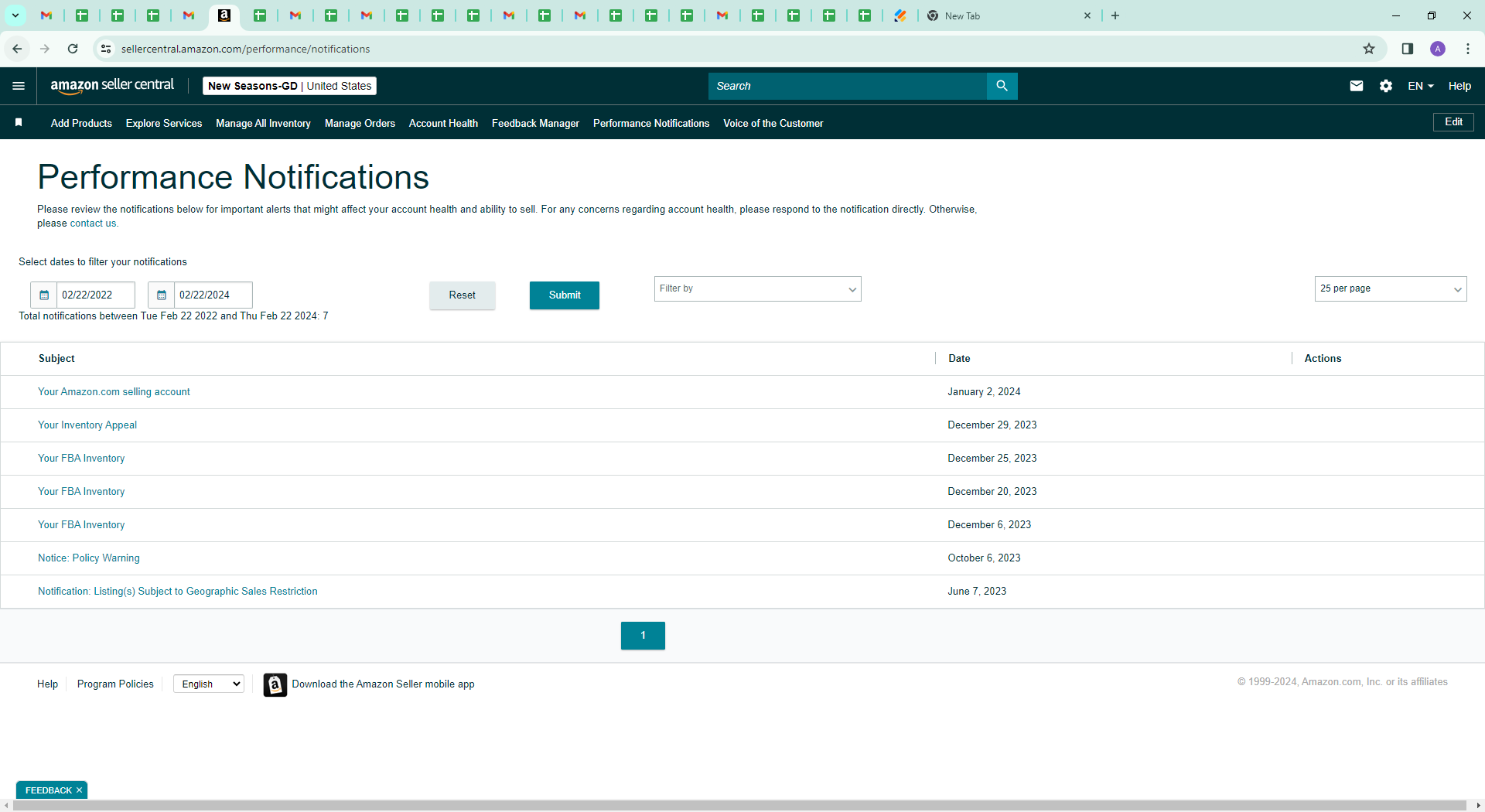Image resolution: width=1485 pixels, height=812 pixels.
Task: Click the Submit button
Action: coord(565,295)
